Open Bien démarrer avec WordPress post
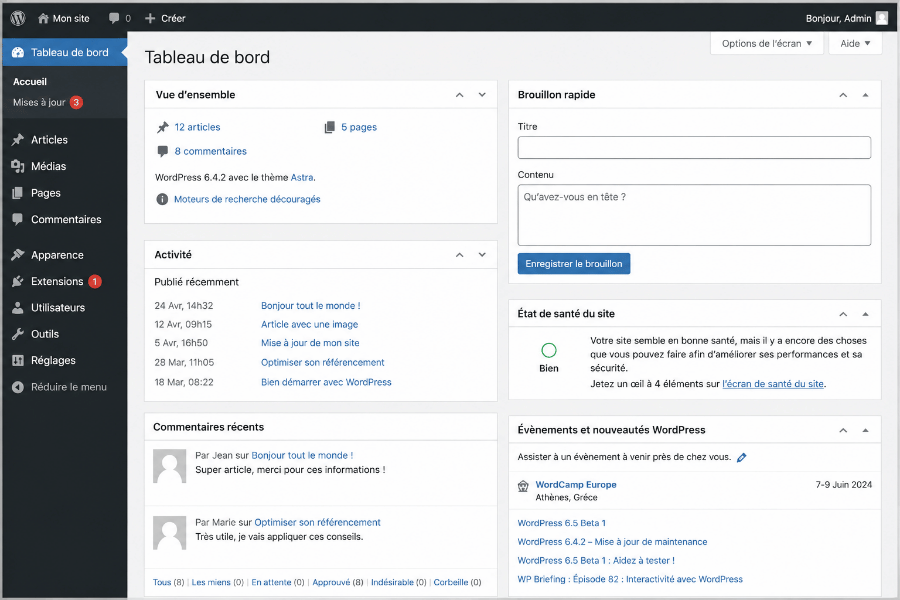The image size is (900, 600). pyautogui.click(x=326, y=382)
